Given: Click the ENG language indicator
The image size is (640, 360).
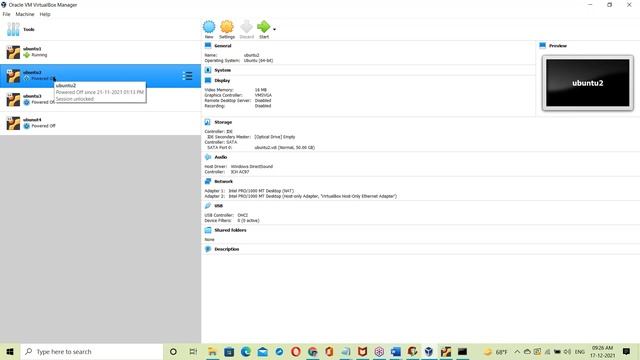Looking at the screenshot, I should pos(580,351).
